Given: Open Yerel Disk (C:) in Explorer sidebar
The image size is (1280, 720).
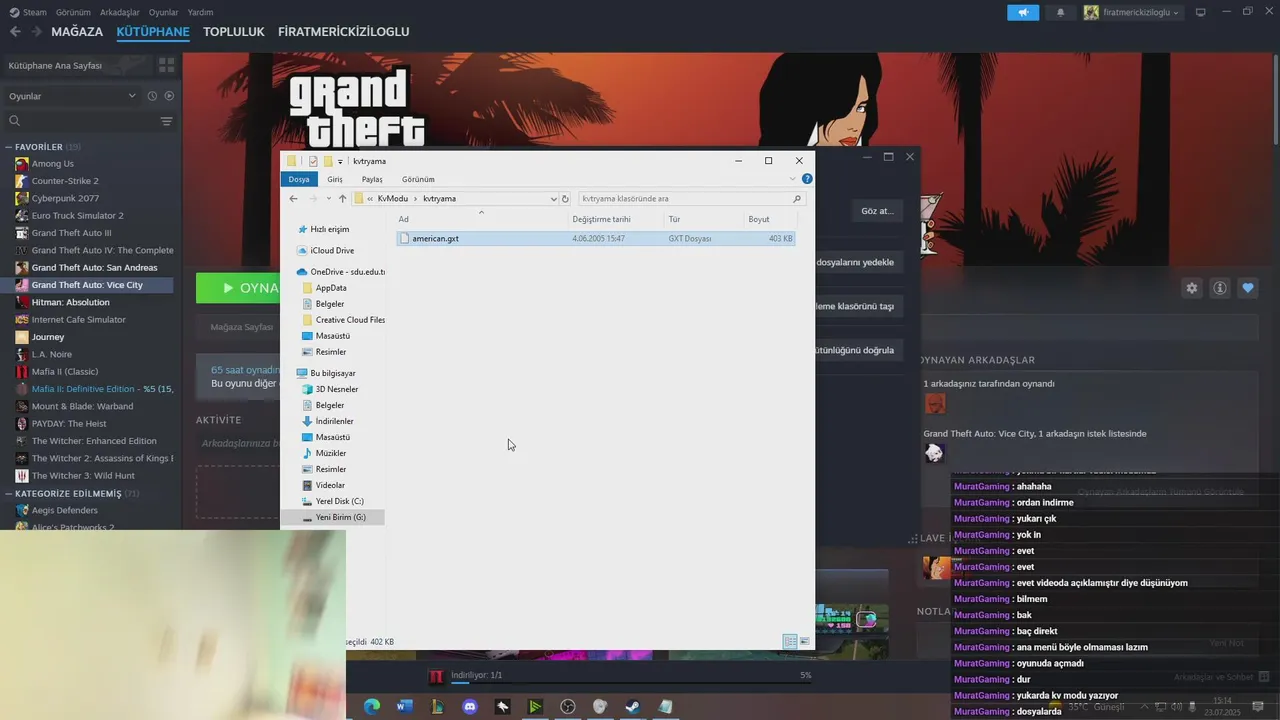Looking at the screenshot, I should 339,501.
